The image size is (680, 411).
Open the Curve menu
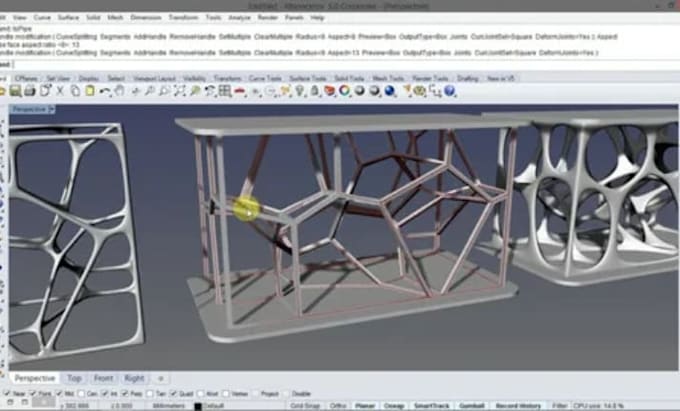[42, 18]
